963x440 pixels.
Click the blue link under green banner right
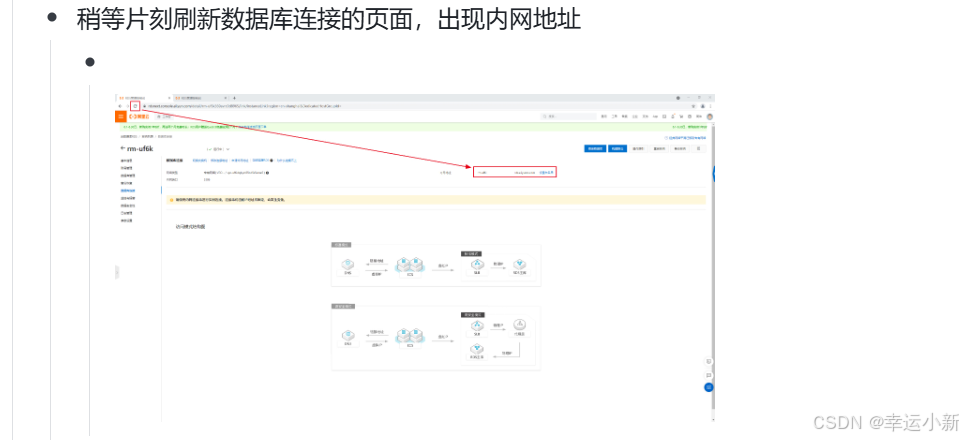pos(685,138)
